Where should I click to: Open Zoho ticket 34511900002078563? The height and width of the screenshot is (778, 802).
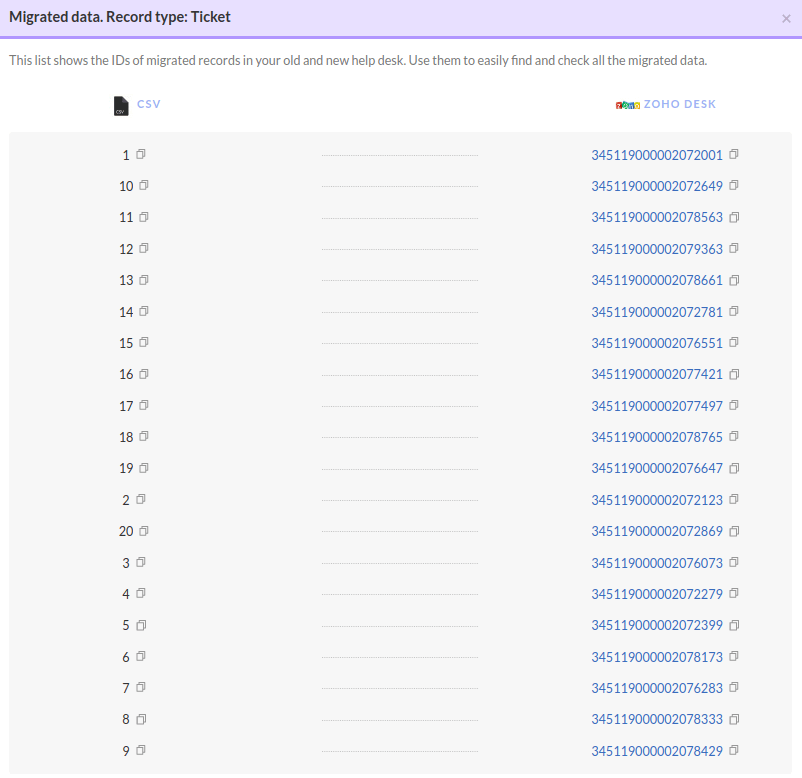(x=657, y=217)
